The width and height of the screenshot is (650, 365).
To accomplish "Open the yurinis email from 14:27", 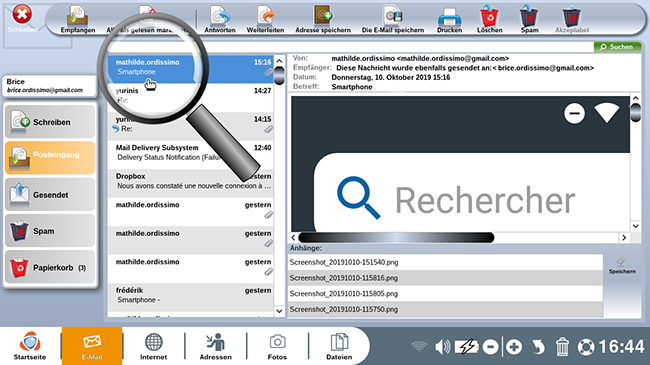I will (191, 97).
